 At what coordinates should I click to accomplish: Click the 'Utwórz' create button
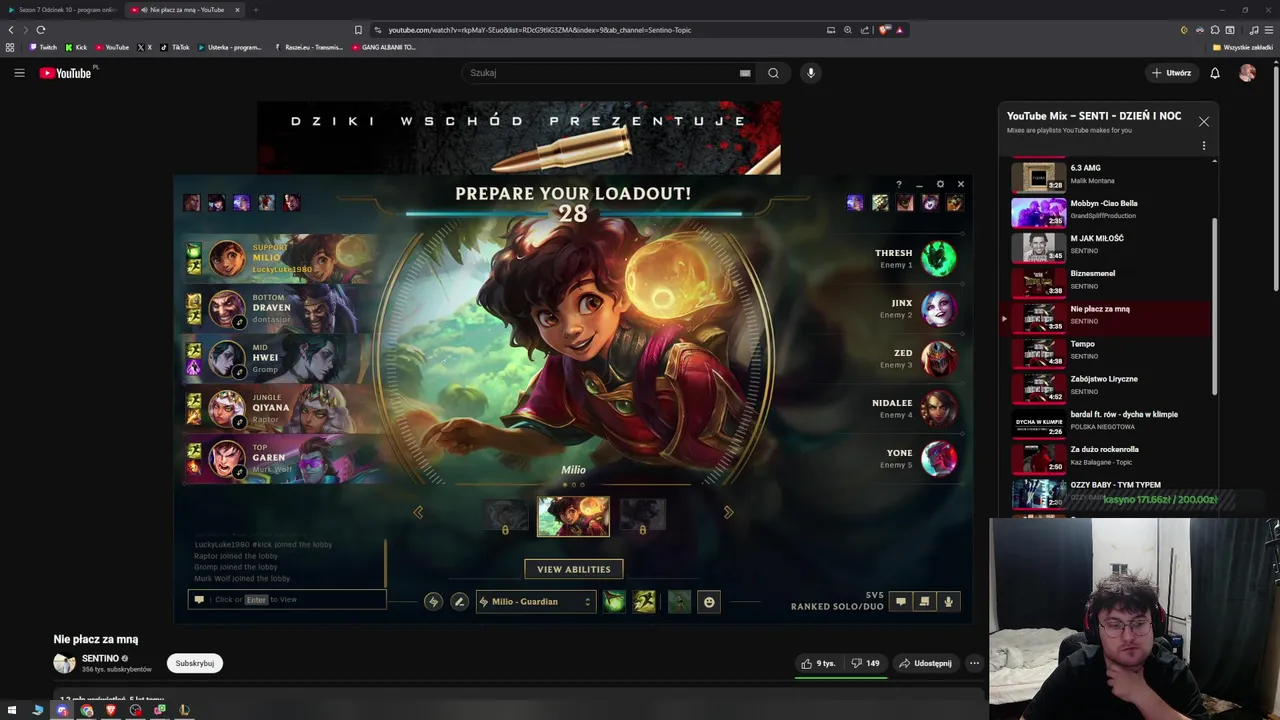point(1171,73)
